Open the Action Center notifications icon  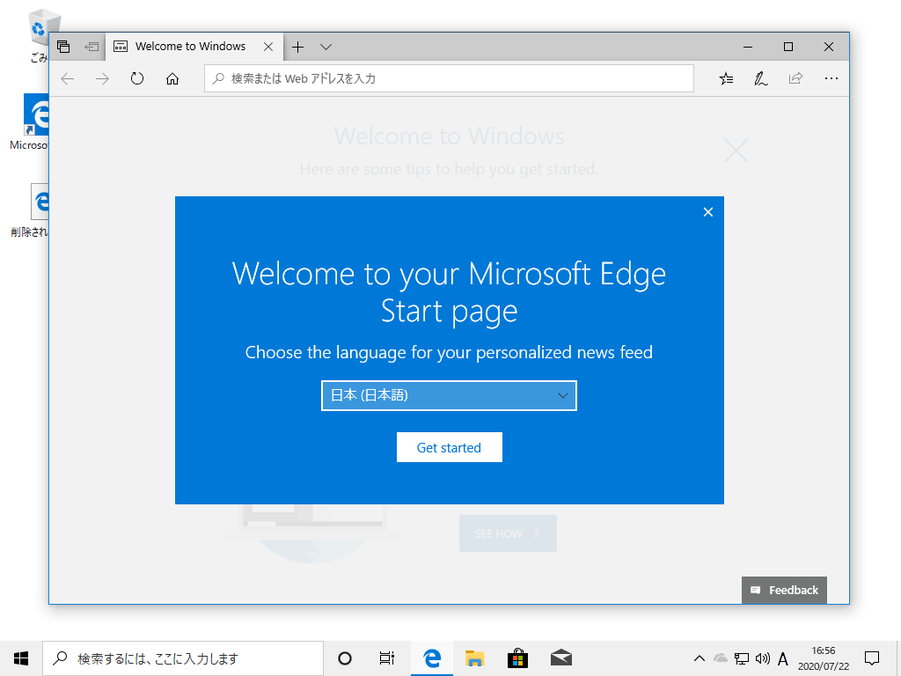(872, 659)
